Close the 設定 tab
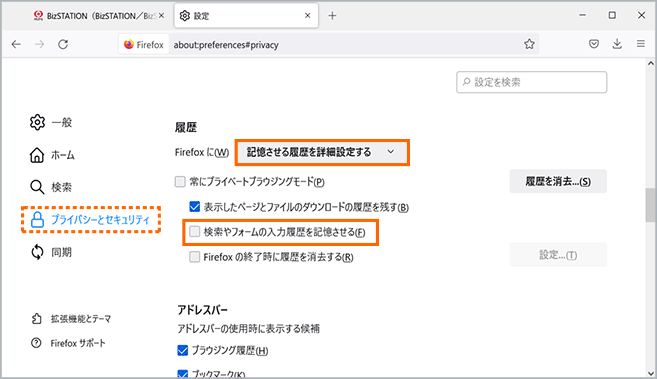 (x=308, y=16)
